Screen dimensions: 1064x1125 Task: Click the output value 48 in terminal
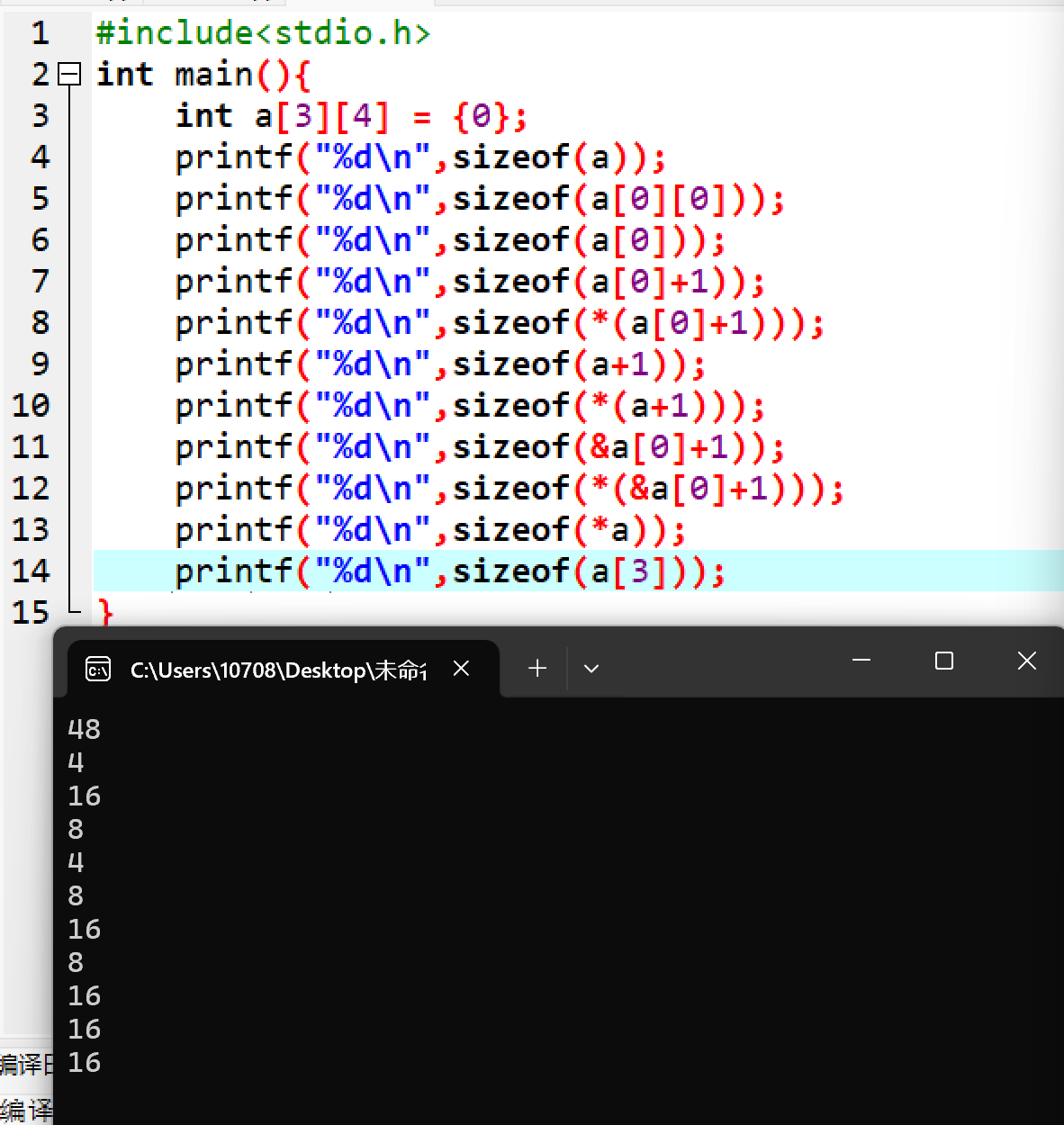pyautogui.click(x=84, y=729)
